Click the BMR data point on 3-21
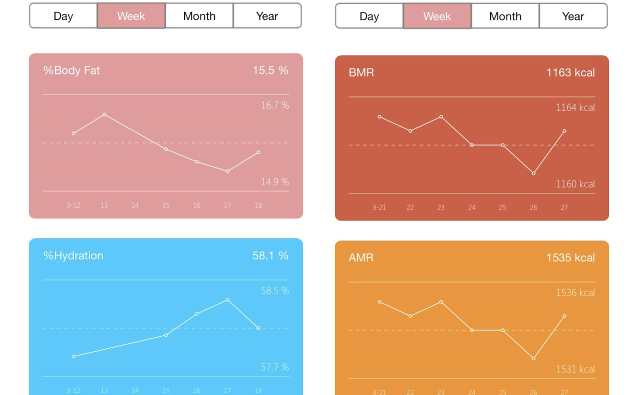Screen dimensions: 640x395 (x=380, y=117)
